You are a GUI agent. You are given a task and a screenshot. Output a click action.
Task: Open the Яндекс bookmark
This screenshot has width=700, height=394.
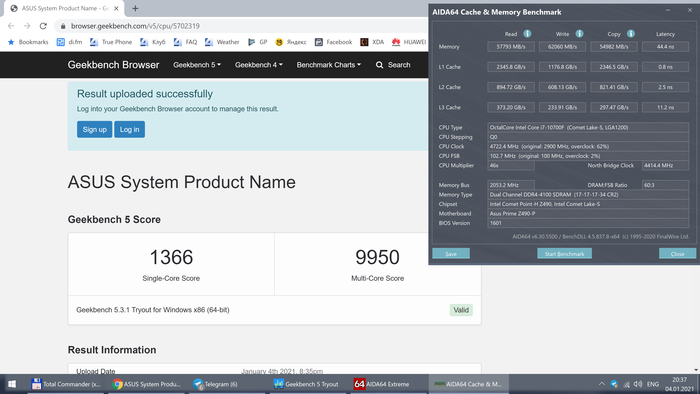pyautogui.click(x=291, y=42)
